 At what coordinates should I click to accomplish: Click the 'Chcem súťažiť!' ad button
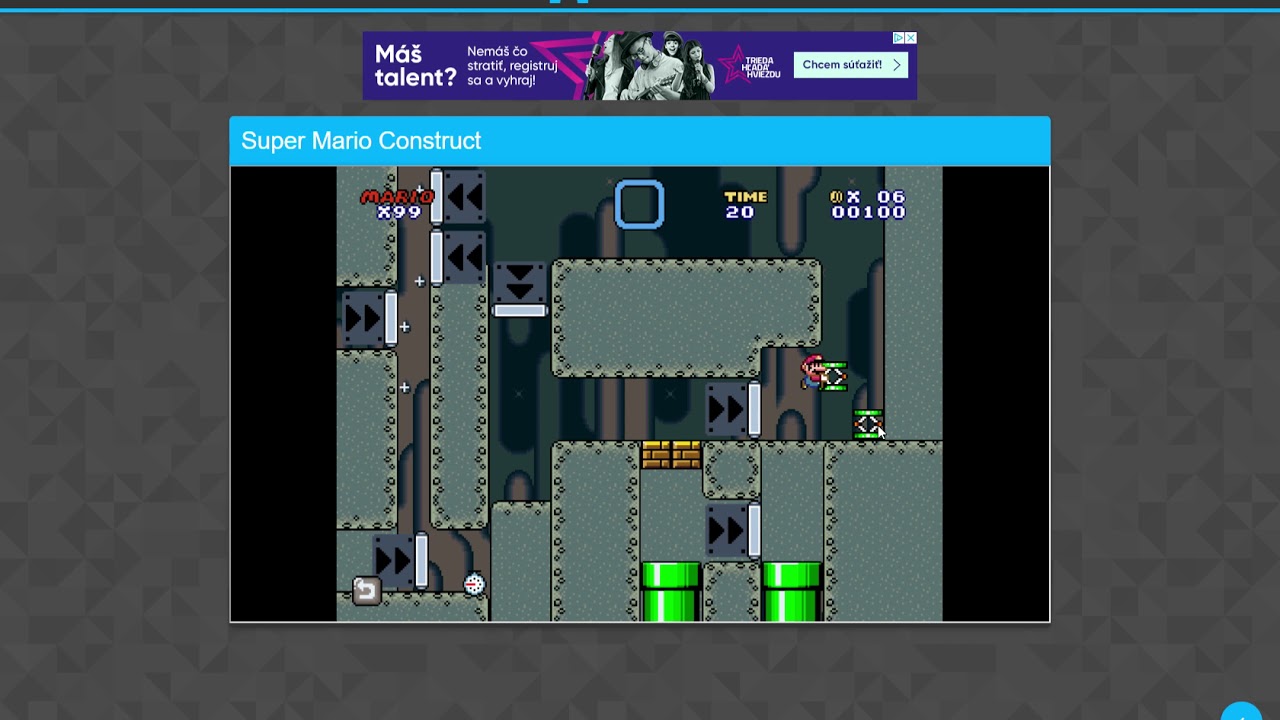851,65
